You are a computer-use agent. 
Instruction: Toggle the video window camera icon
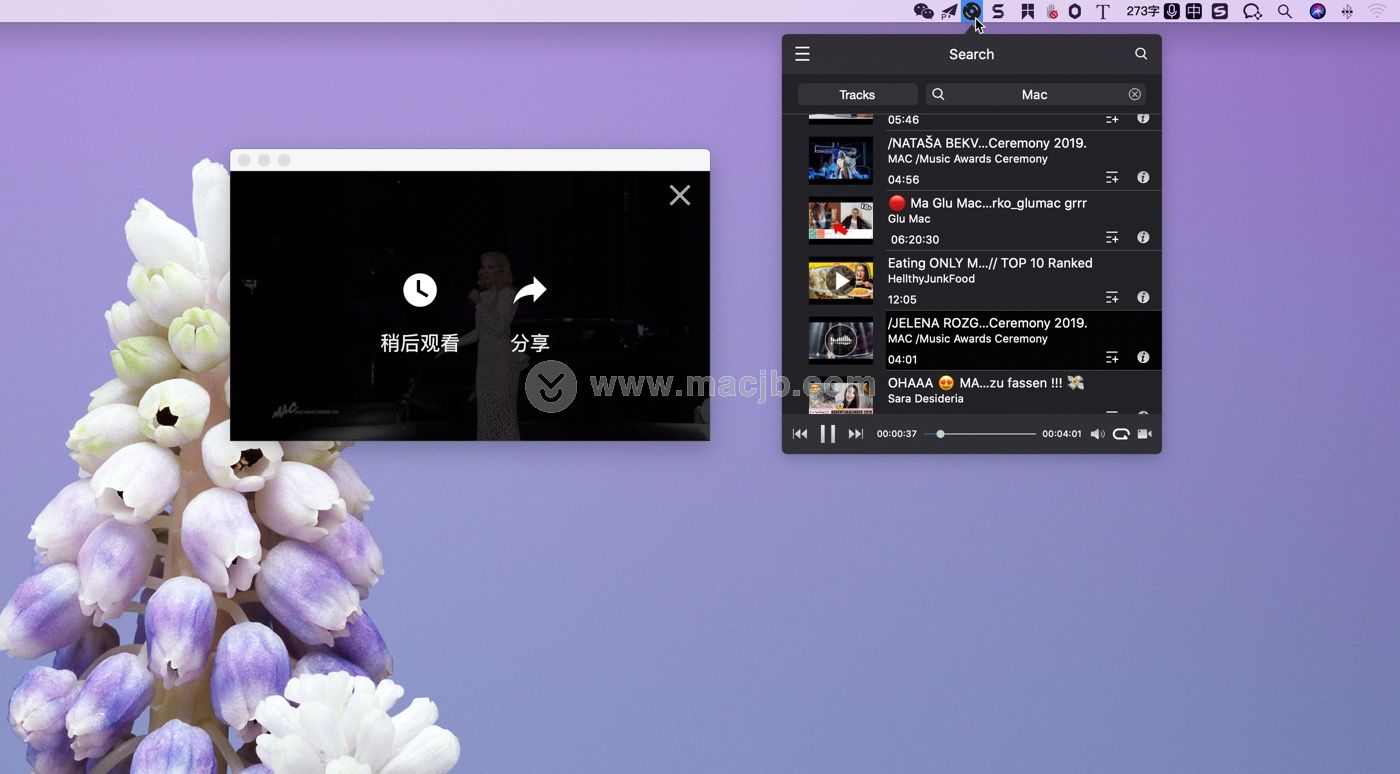point(1145,434)
